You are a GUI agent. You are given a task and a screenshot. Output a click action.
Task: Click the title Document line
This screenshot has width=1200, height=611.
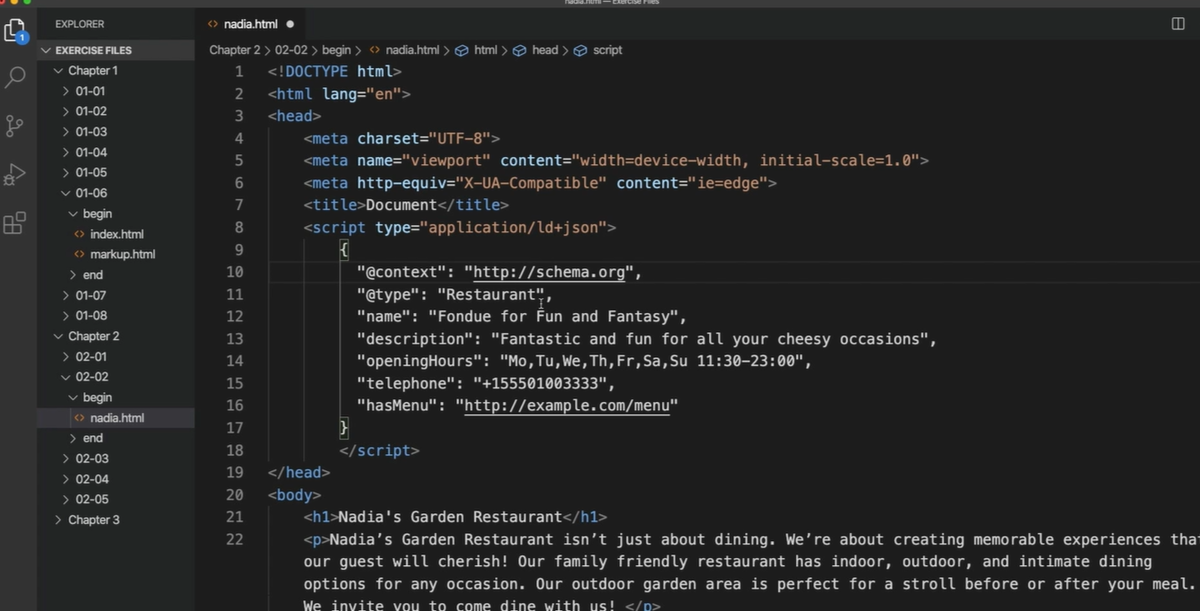pyautogui.click(x=406, y=205)
